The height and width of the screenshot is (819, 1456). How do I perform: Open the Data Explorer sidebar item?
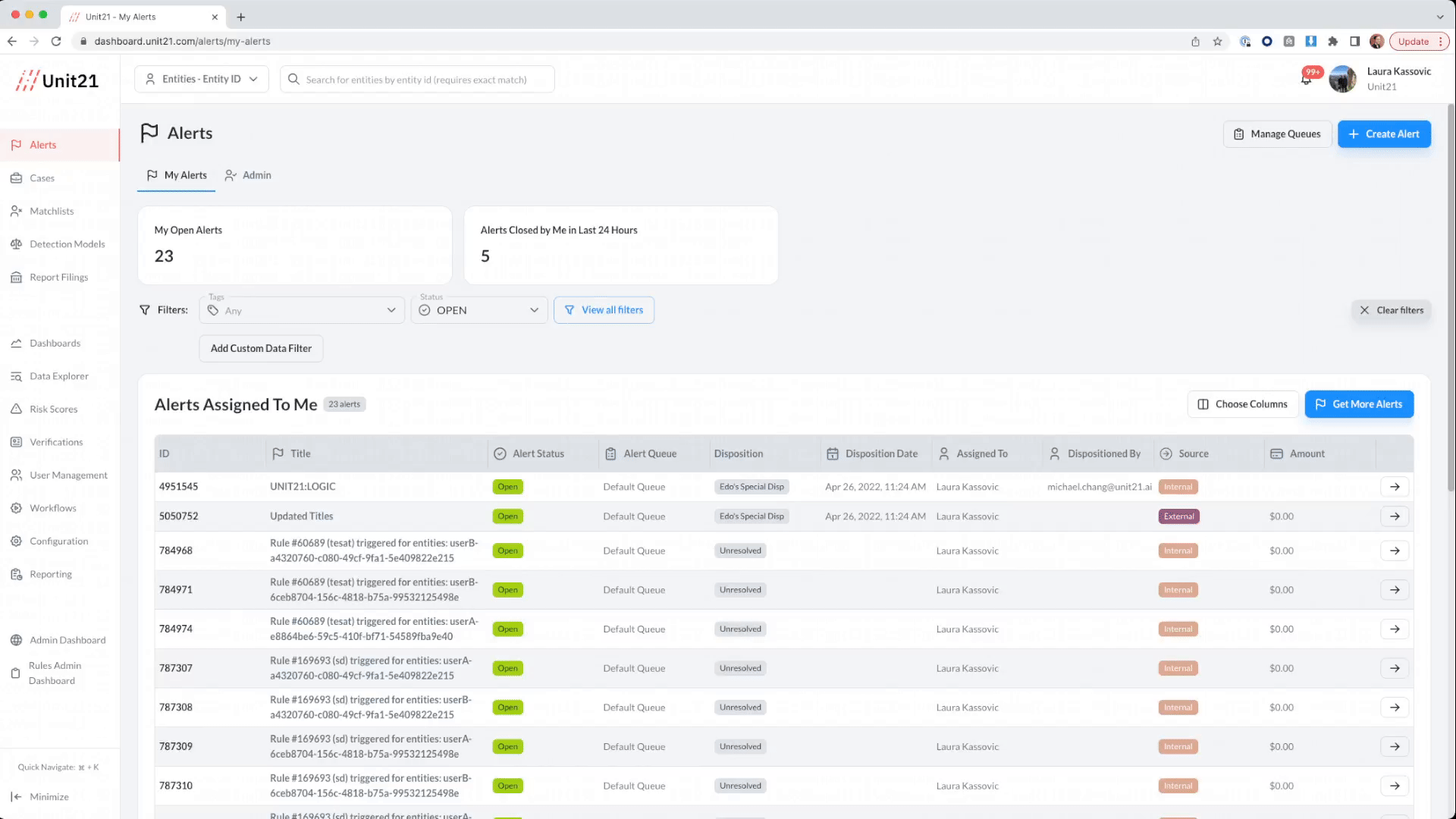[x=59, y=376]
